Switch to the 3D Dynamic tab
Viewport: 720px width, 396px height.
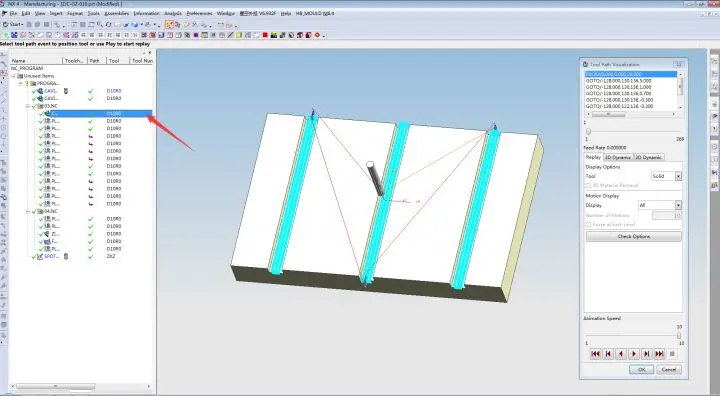(618, 157)
